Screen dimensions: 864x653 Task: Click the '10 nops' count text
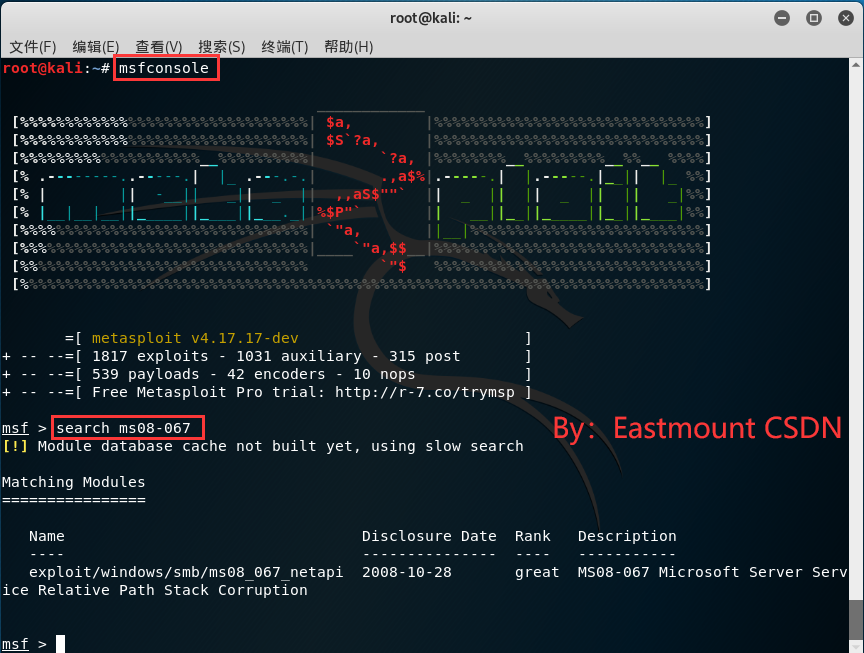(x=384, y=374)
